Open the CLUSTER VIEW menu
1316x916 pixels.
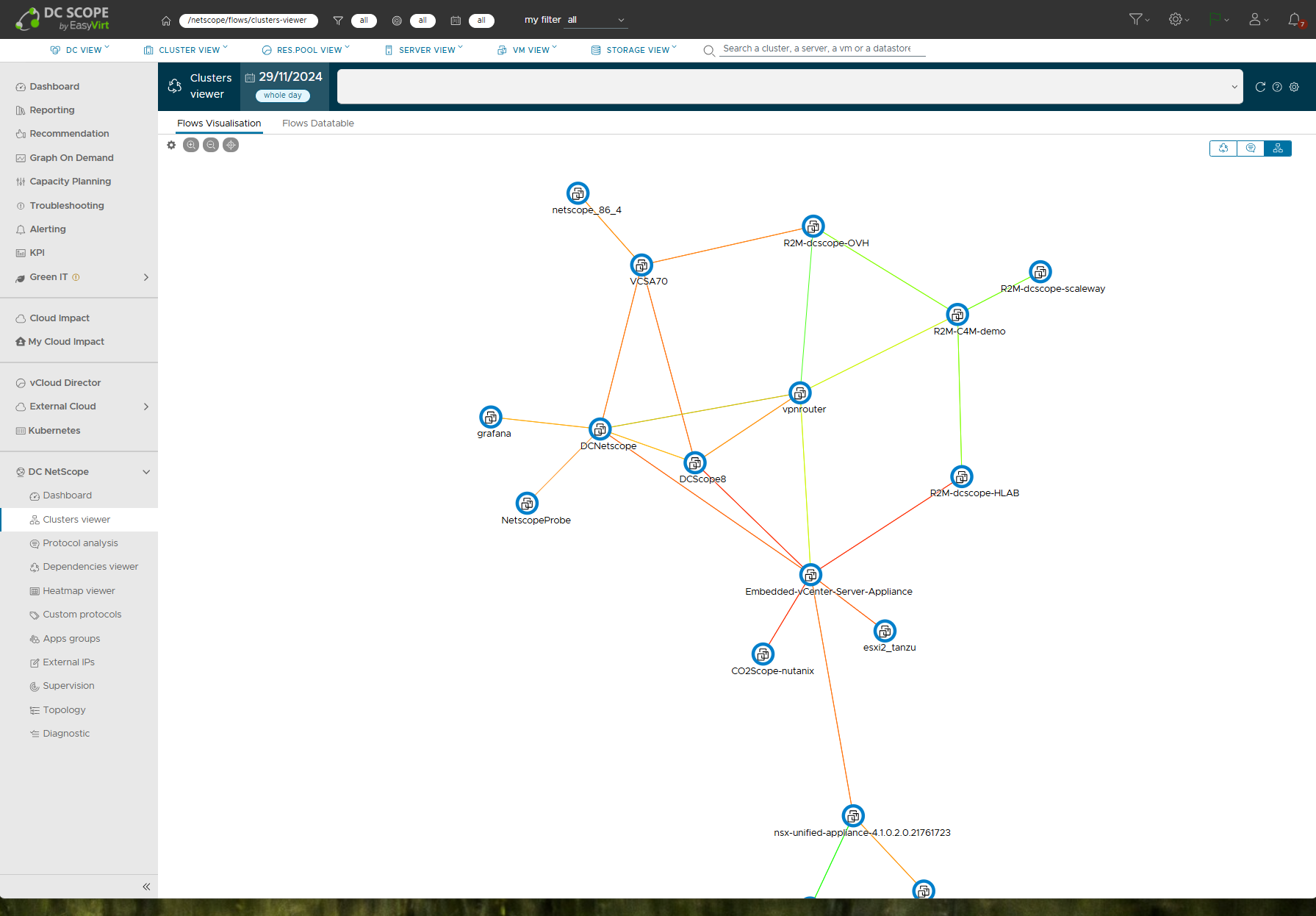(x=186, y=50)
